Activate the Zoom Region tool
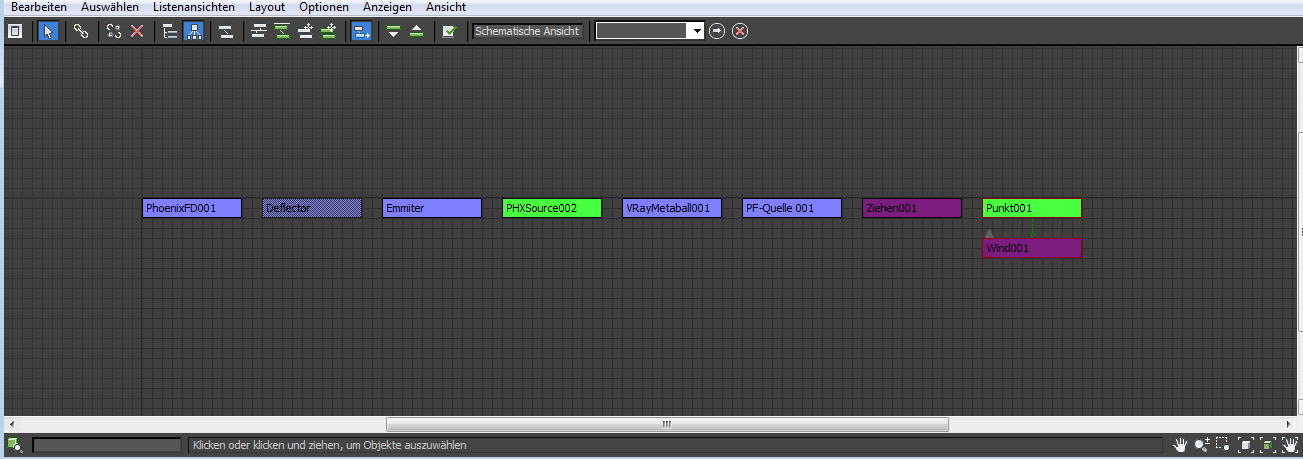The width and height of the screenshot is (1303, 459). coord(1222,445)
